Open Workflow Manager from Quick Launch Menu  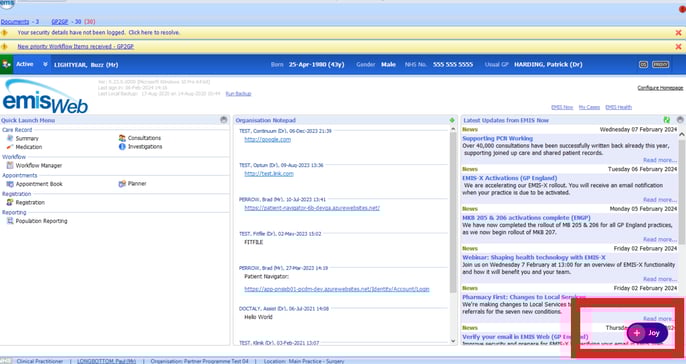(39, 165)
